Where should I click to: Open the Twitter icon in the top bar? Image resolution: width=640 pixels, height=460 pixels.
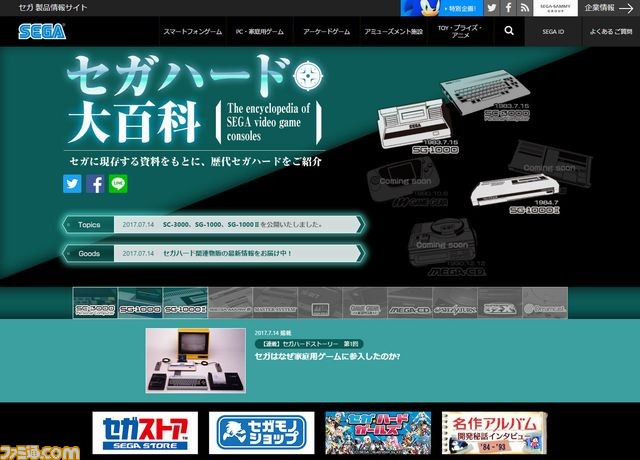(492, 8)
